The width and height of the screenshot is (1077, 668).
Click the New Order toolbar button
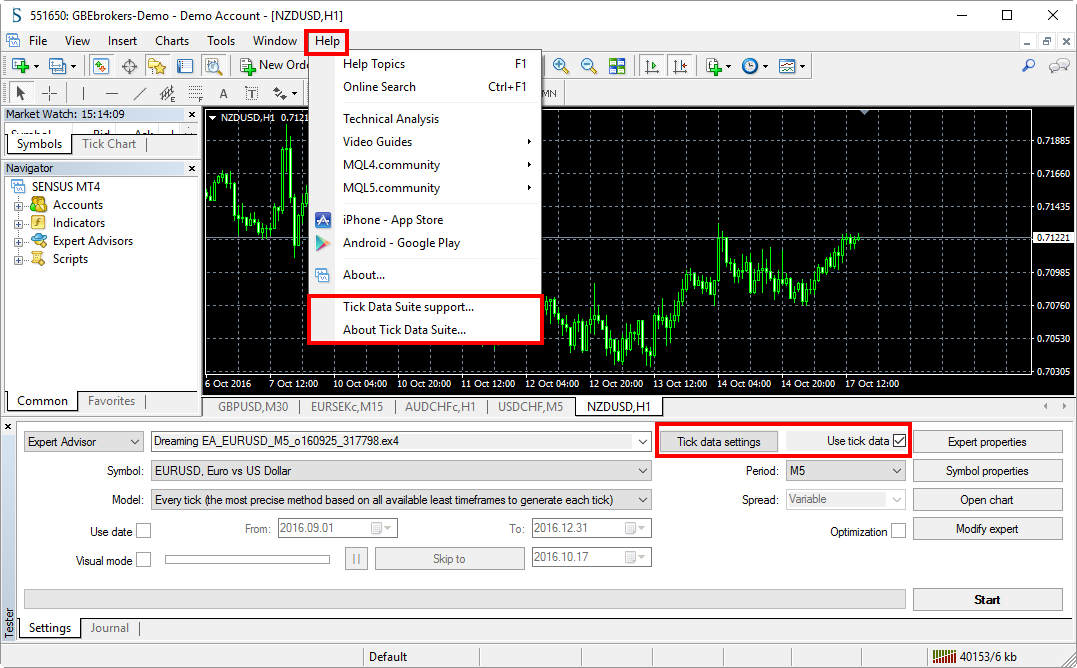275,65
